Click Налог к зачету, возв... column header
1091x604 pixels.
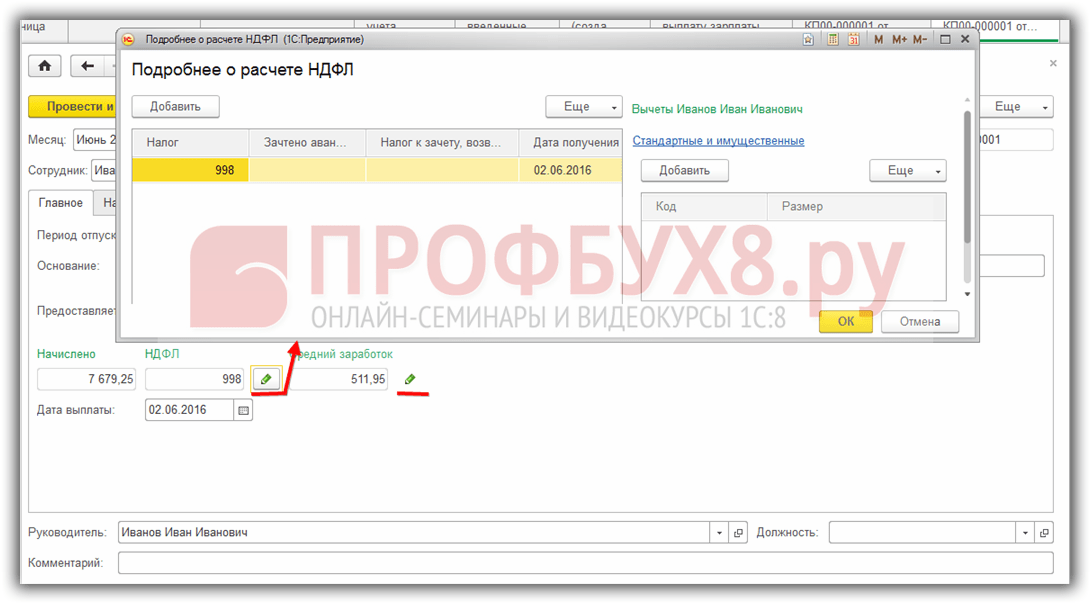443,143
